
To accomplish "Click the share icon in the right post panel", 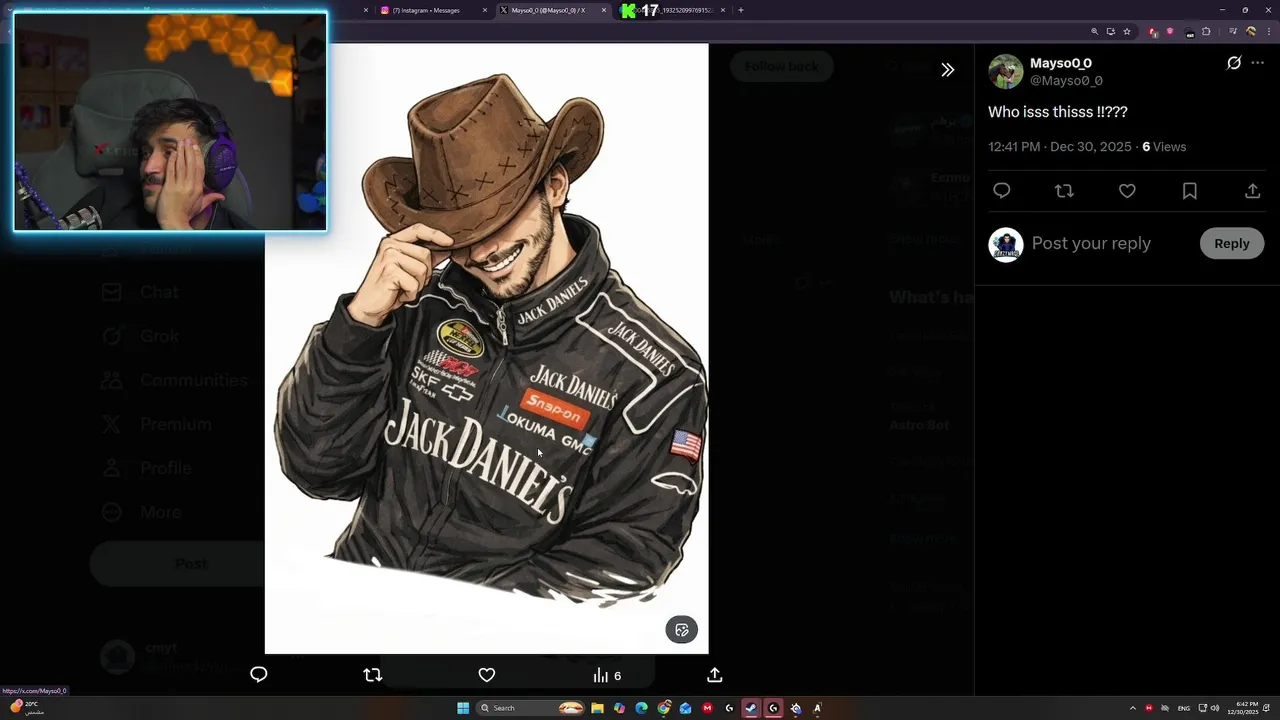I will tap(1252, 191).
